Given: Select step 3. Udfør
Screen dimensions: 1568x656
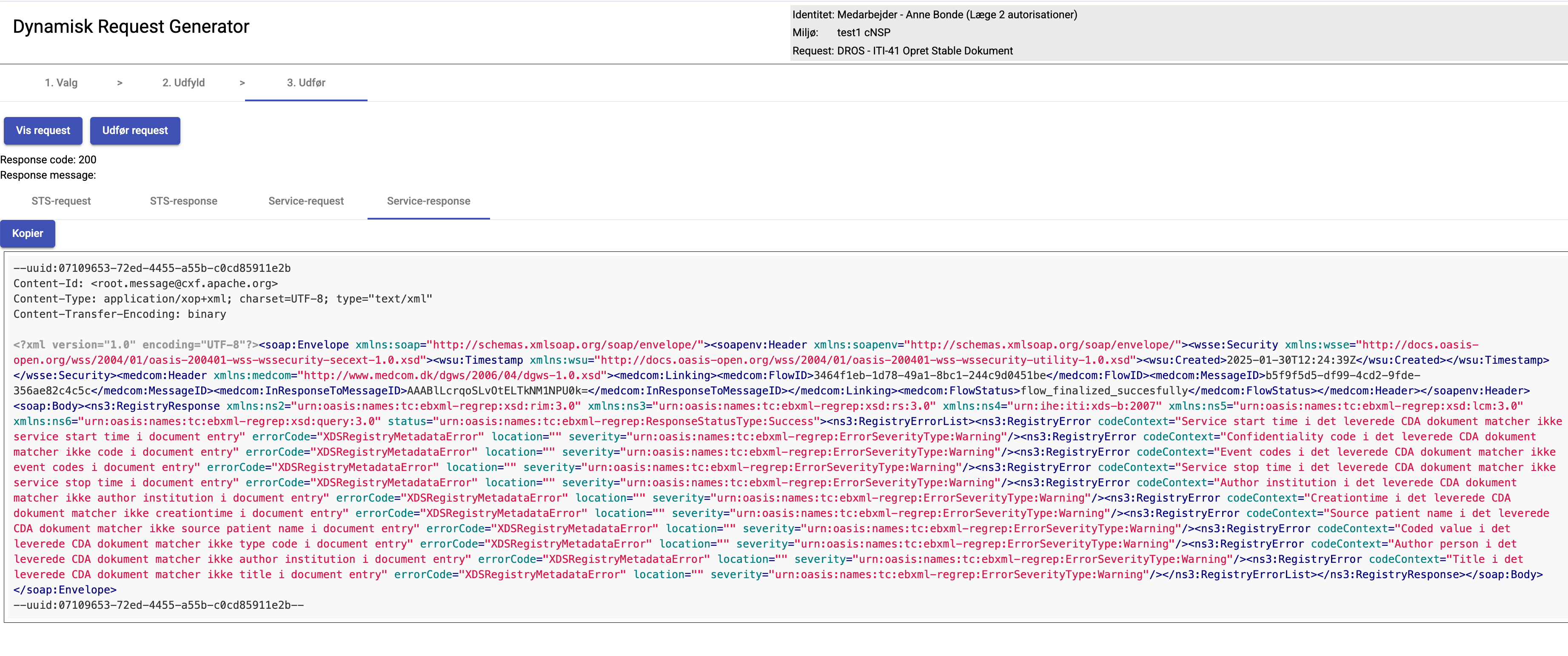Looking at the screenshot, I should (305, 83).
